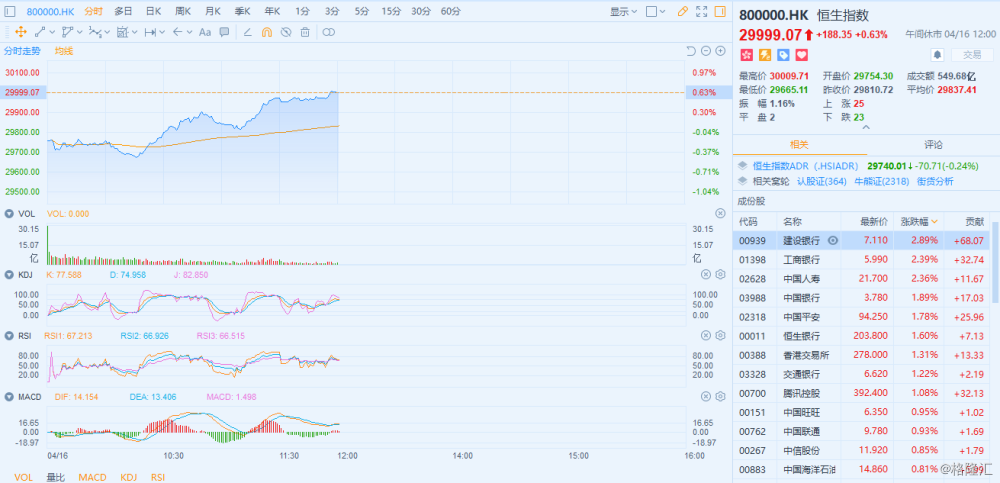This screenshot has height=483, width=1000.
Task: Toggle the right sidebar panel icon
Action: tap(720, 11)
